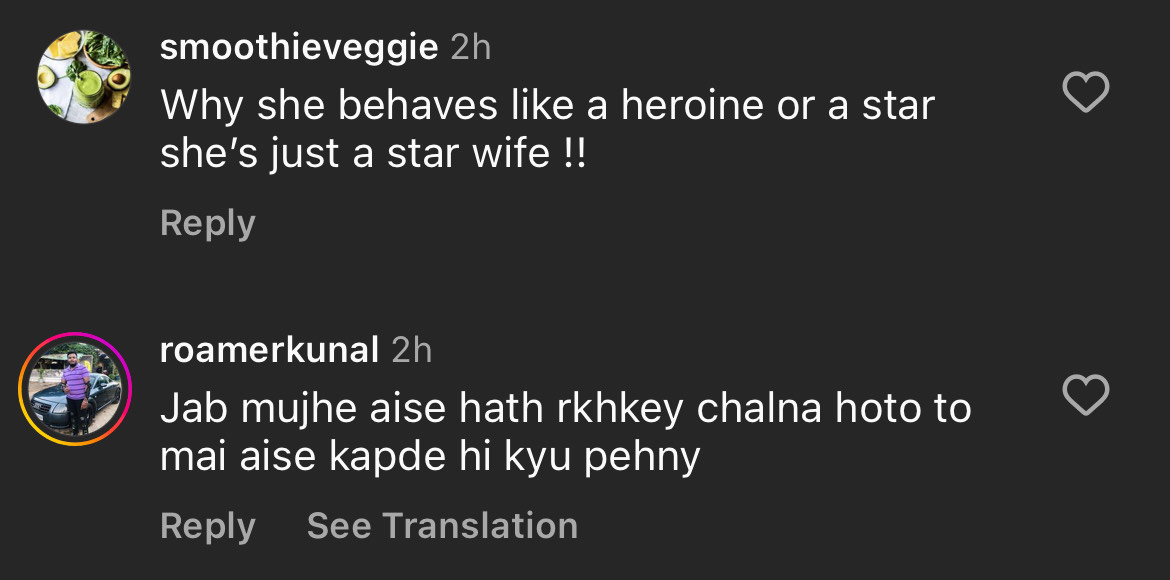Reply to roamerkunal's comment
This screenshot has width=1170, height=580.
207,526
